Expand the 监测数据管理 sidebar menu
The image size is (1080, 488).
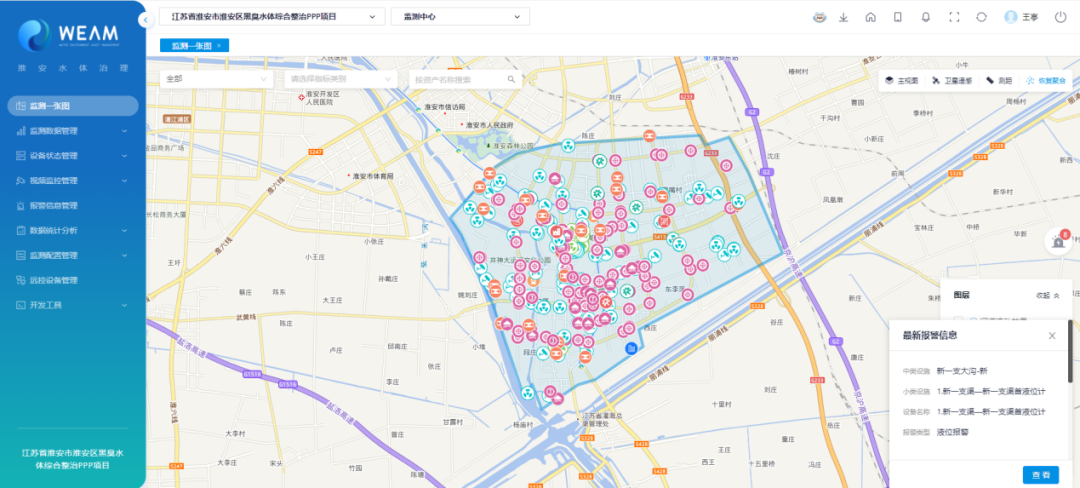click(x=72, y=130)
